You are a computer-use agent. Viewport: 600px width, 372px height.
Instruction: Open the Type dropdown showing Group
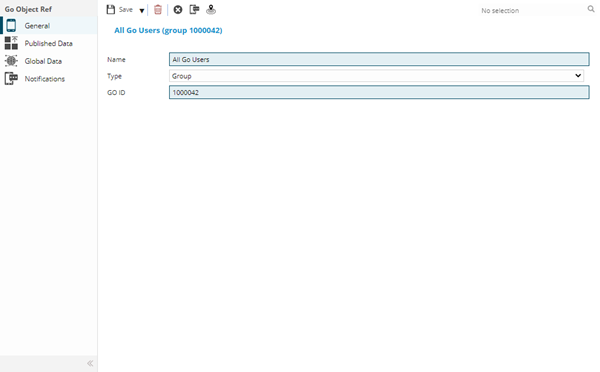coord(377,76)
